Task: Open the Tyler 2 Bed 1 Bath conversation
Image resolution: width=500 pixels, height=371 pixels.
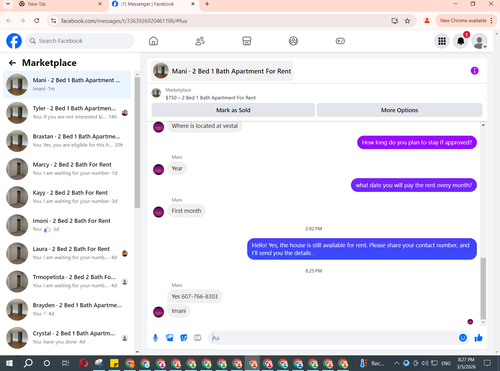Action: (x=67, y=113)
